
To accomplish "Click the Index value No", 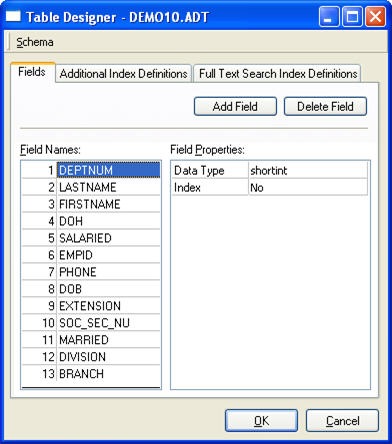I will coord(308,188).
